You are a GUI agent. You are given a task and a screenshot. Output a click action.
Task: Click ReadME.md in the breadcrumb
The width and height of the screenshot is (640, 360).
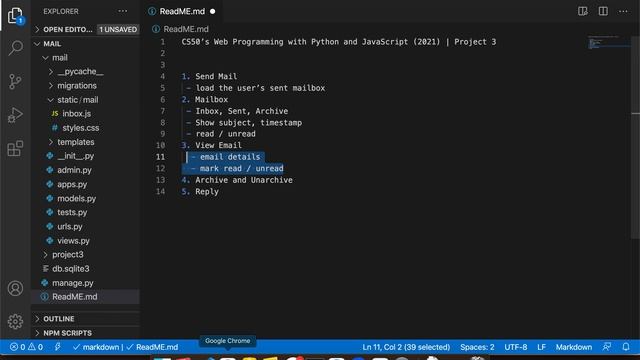coord(186,29)
